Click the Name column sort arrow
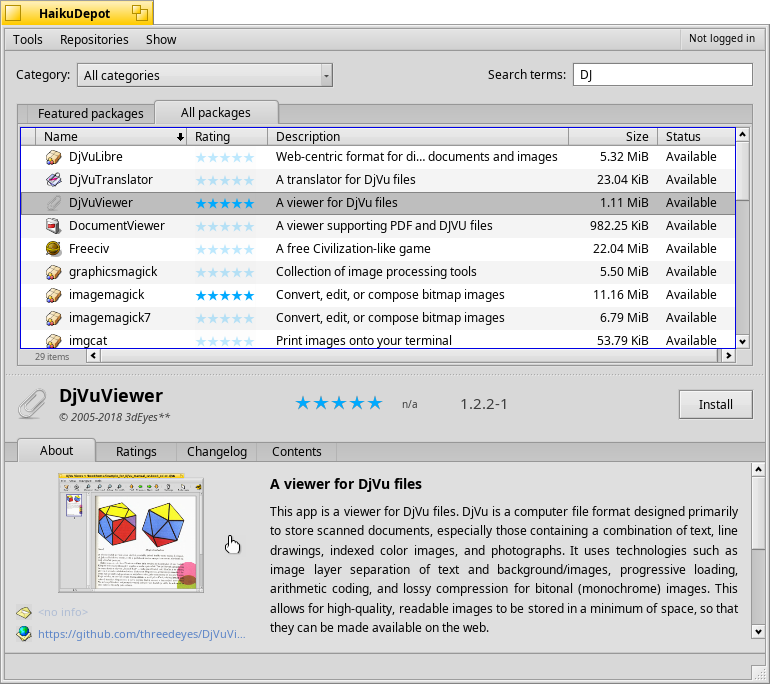The width and height of the screenshot is (770, 684). coord(180,137)
